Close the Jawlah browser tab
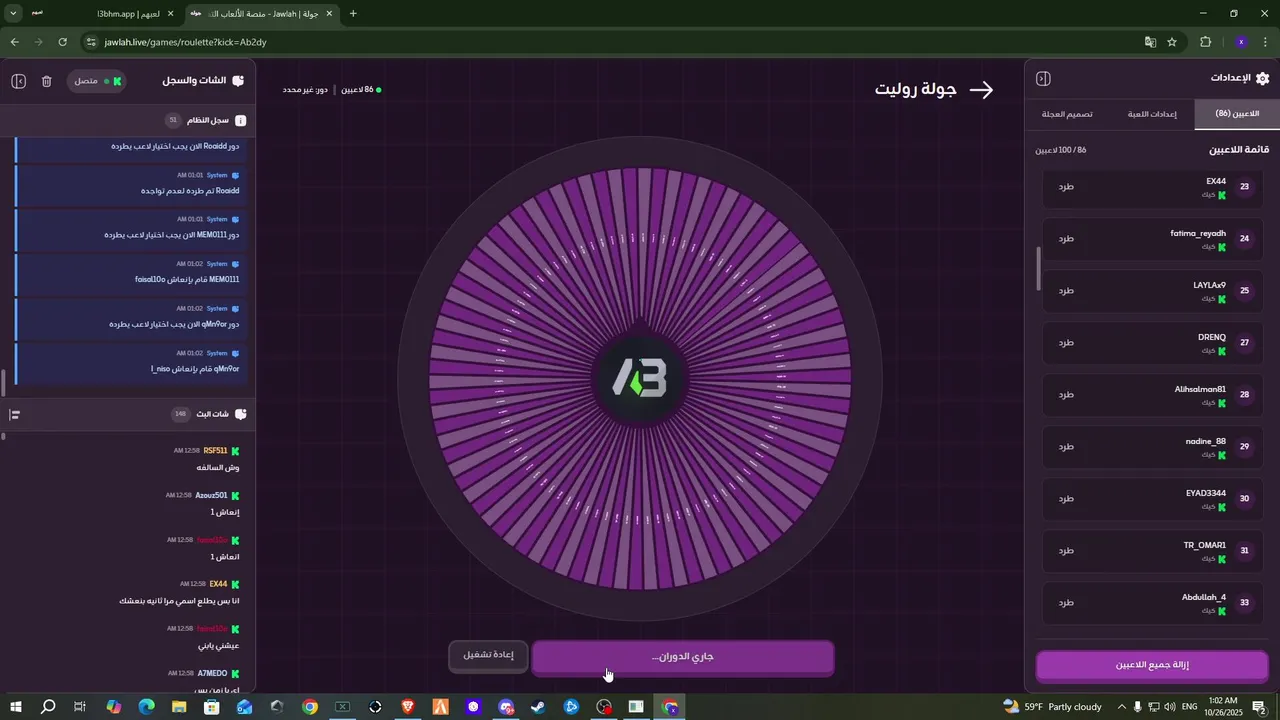 coord(329,14)
